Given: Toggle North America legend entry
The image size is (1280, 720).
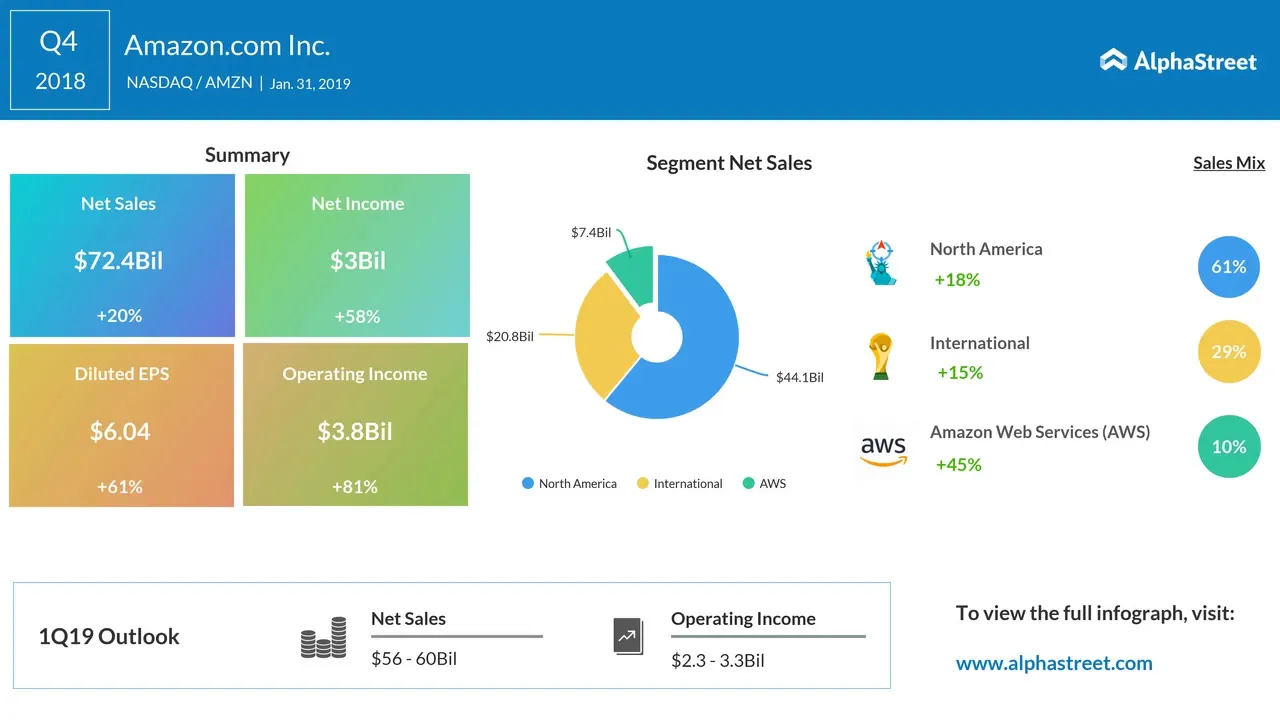Looking at the screenshot, I should (569, 484).
